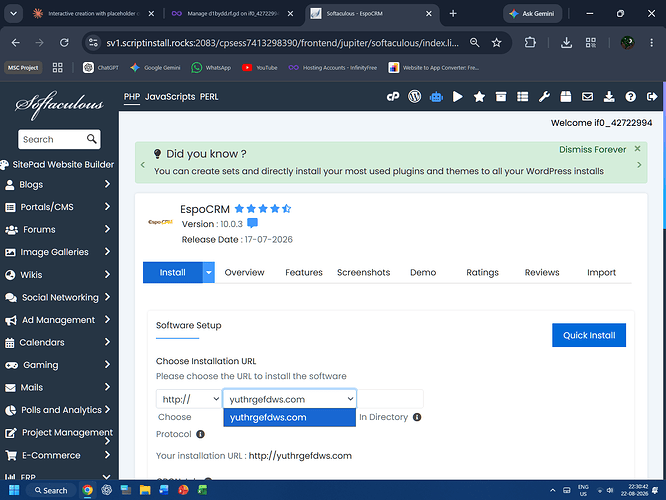Switch to Manage d1byddxf.gd browser tab
The width and height of the screenshot is (666, 500).
[232, 14]
